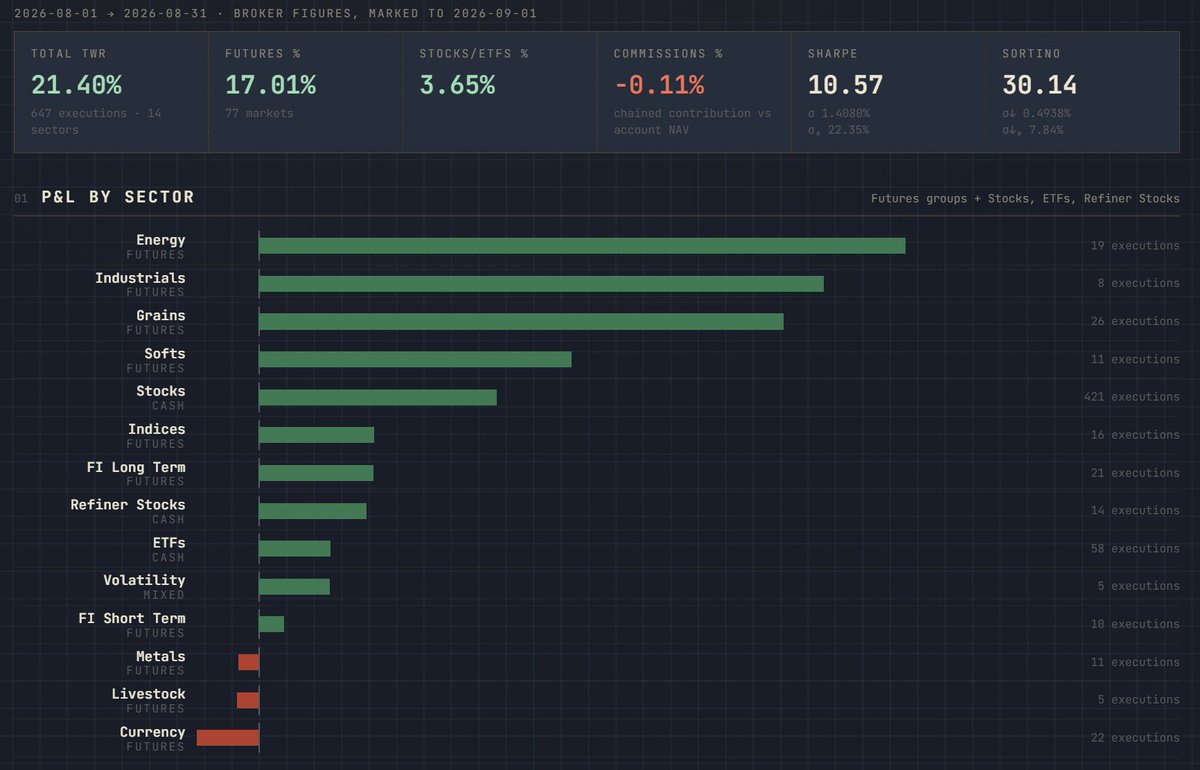The width and height of the screenshot is (1200, 770).
Task: Select the FI Long Term bar
Action: tap(316, 473)
